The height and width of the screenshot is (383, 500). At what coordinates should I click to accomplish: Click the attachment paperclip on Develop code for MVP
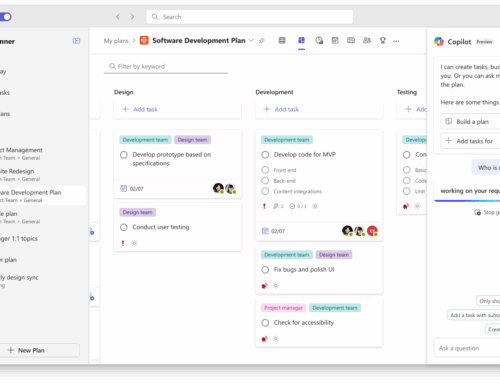pyautogui.click(x=276, y=206)
